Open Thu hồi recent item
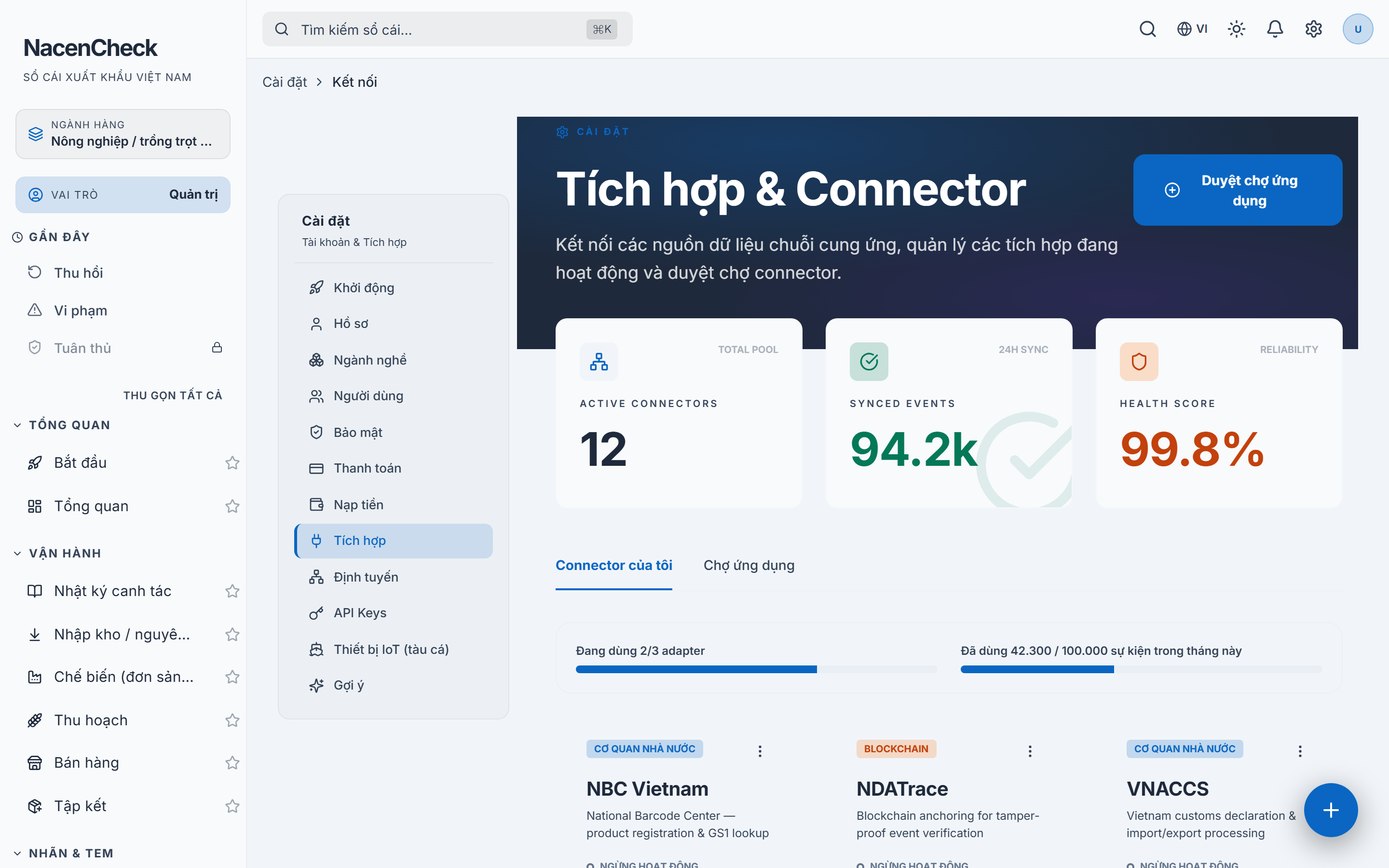This screenshot has height=868, width=1389. coord(123,272)
